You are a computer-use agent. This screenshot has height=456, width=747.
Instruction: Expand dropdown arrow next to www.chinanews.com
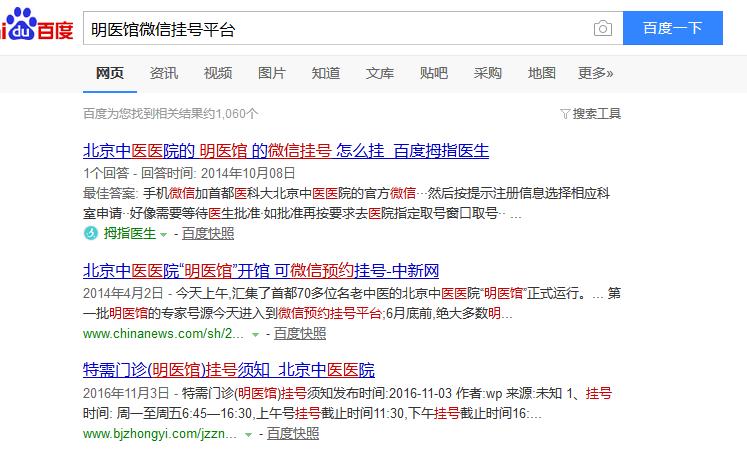tap(255, 334)
